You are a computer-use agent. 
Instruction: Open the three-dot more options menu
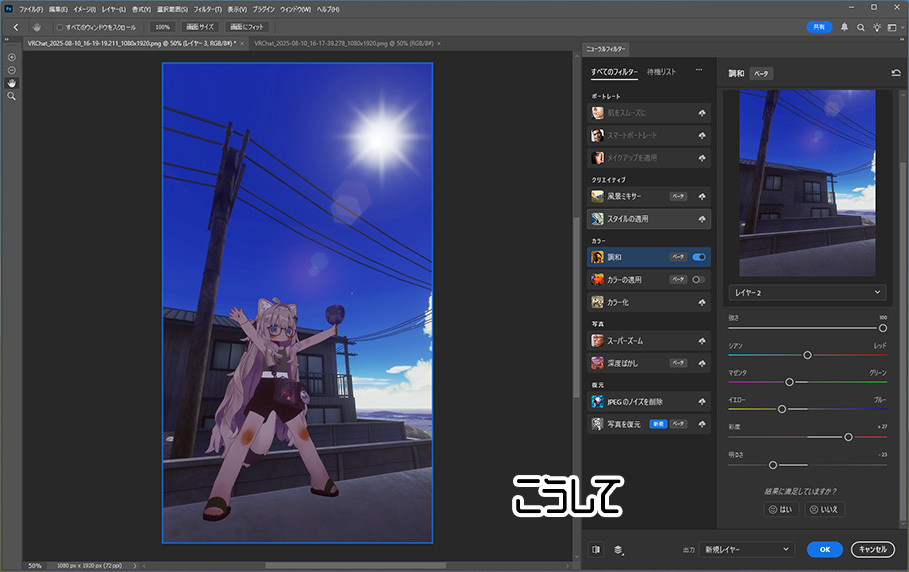coord(699,70)
